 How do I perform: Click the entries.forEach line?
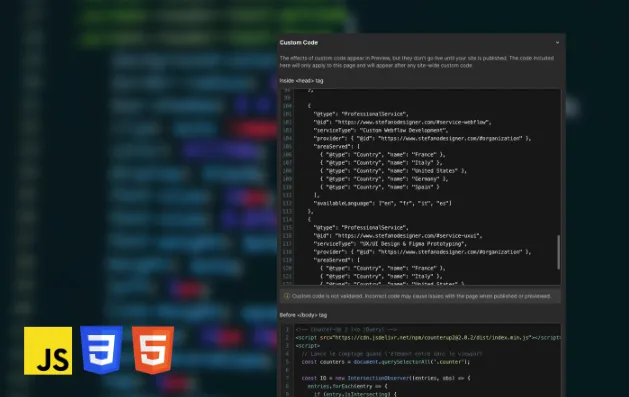click(x=347, y=386)
